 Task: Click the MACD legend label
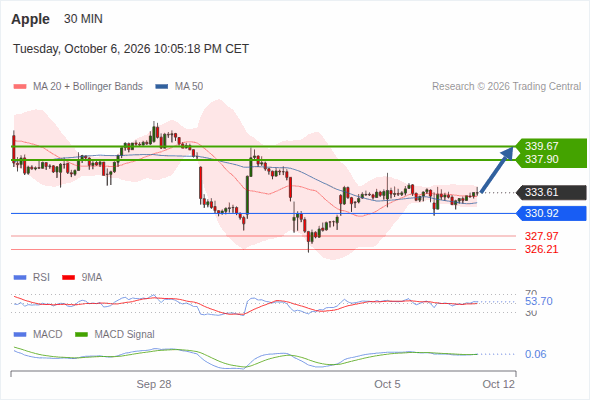coord(48,334)
